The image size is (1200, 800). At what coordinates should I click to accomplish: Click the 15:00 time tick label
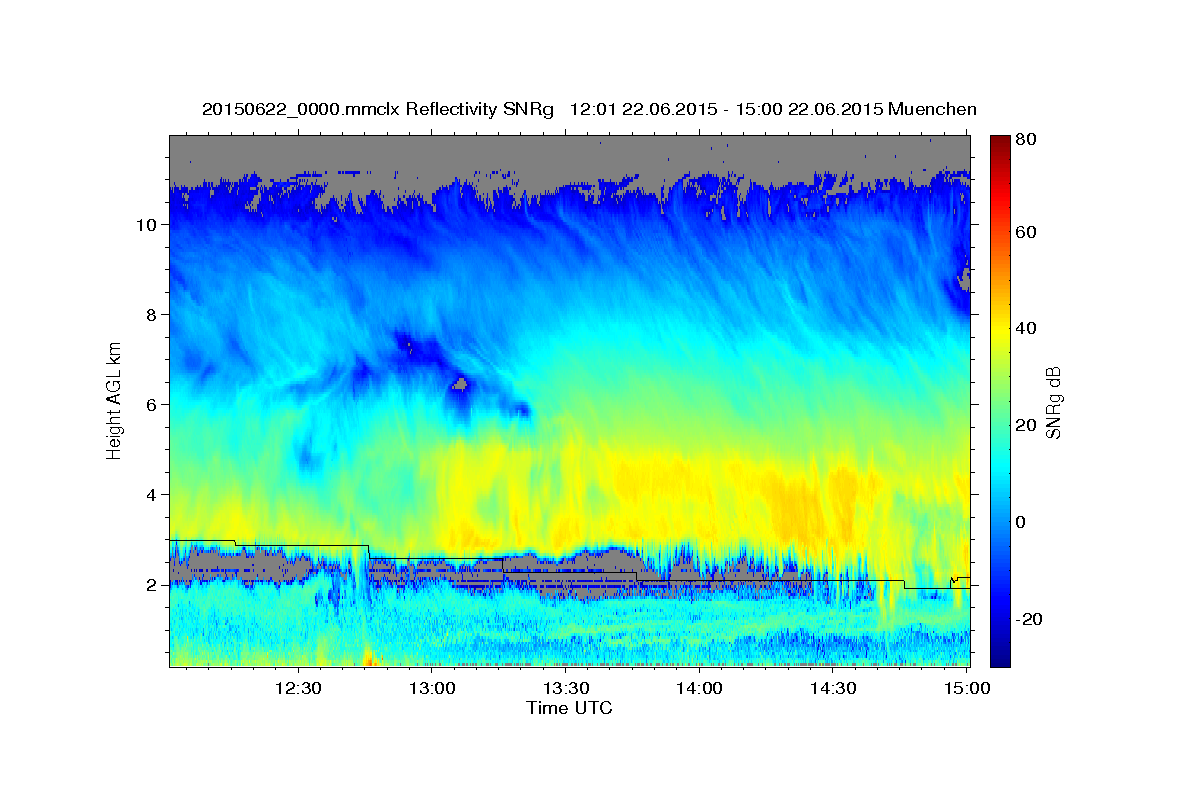pos(967,689)
